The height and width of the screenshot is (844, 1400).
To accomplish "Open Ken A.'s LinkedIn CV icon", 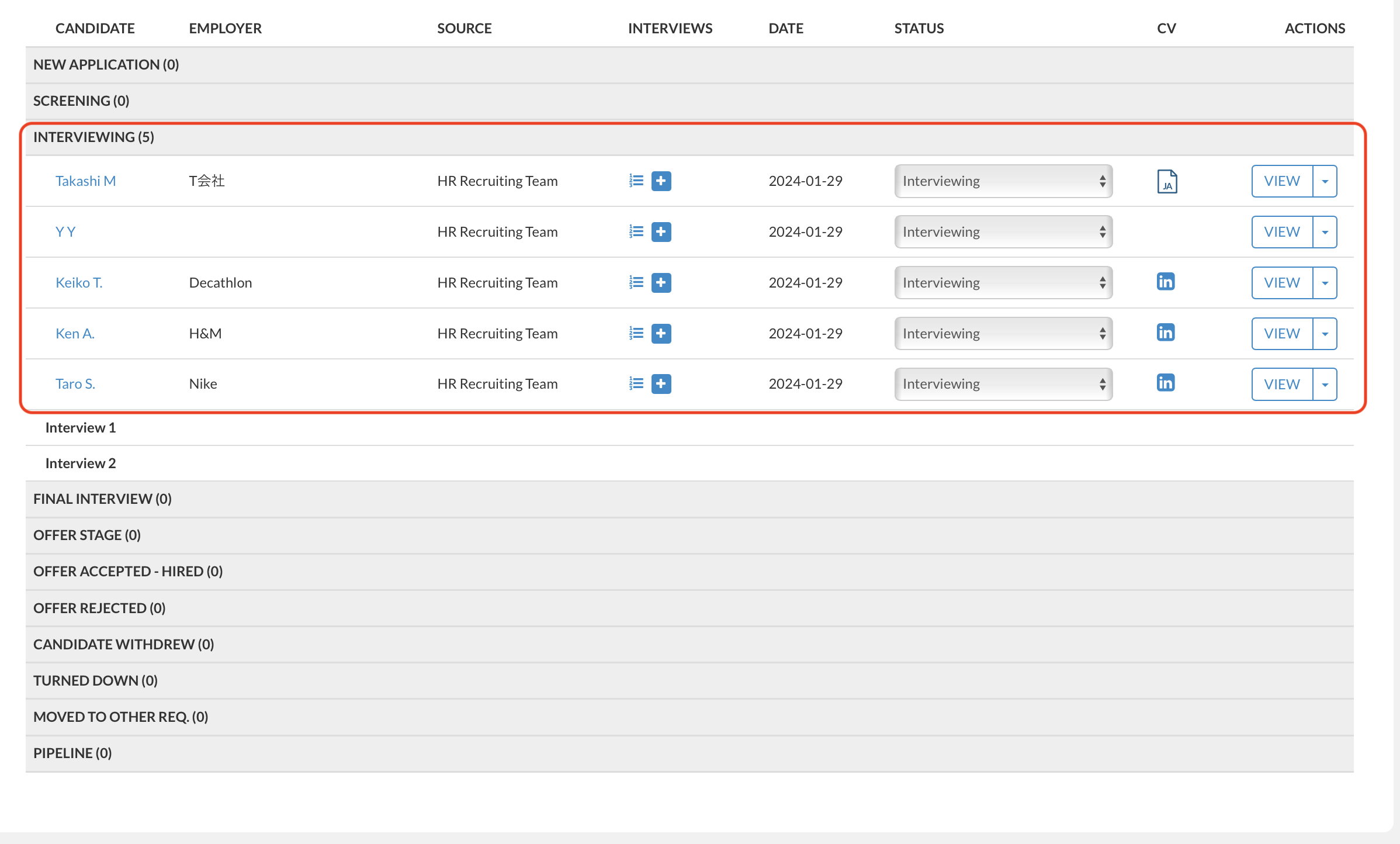I will (1165, 333).
